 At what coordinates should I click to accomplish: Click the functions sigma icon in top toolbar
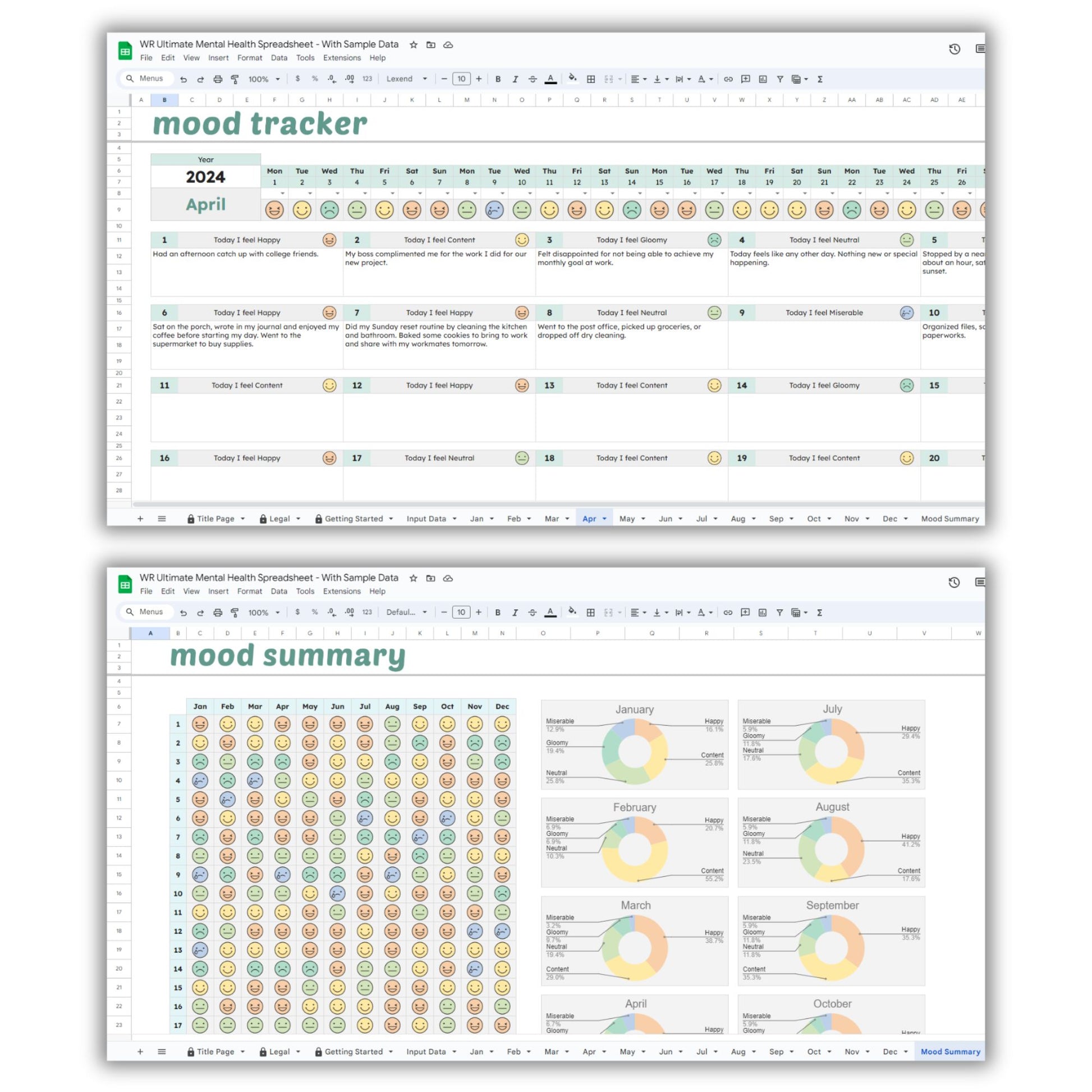(x=820, y=79)
